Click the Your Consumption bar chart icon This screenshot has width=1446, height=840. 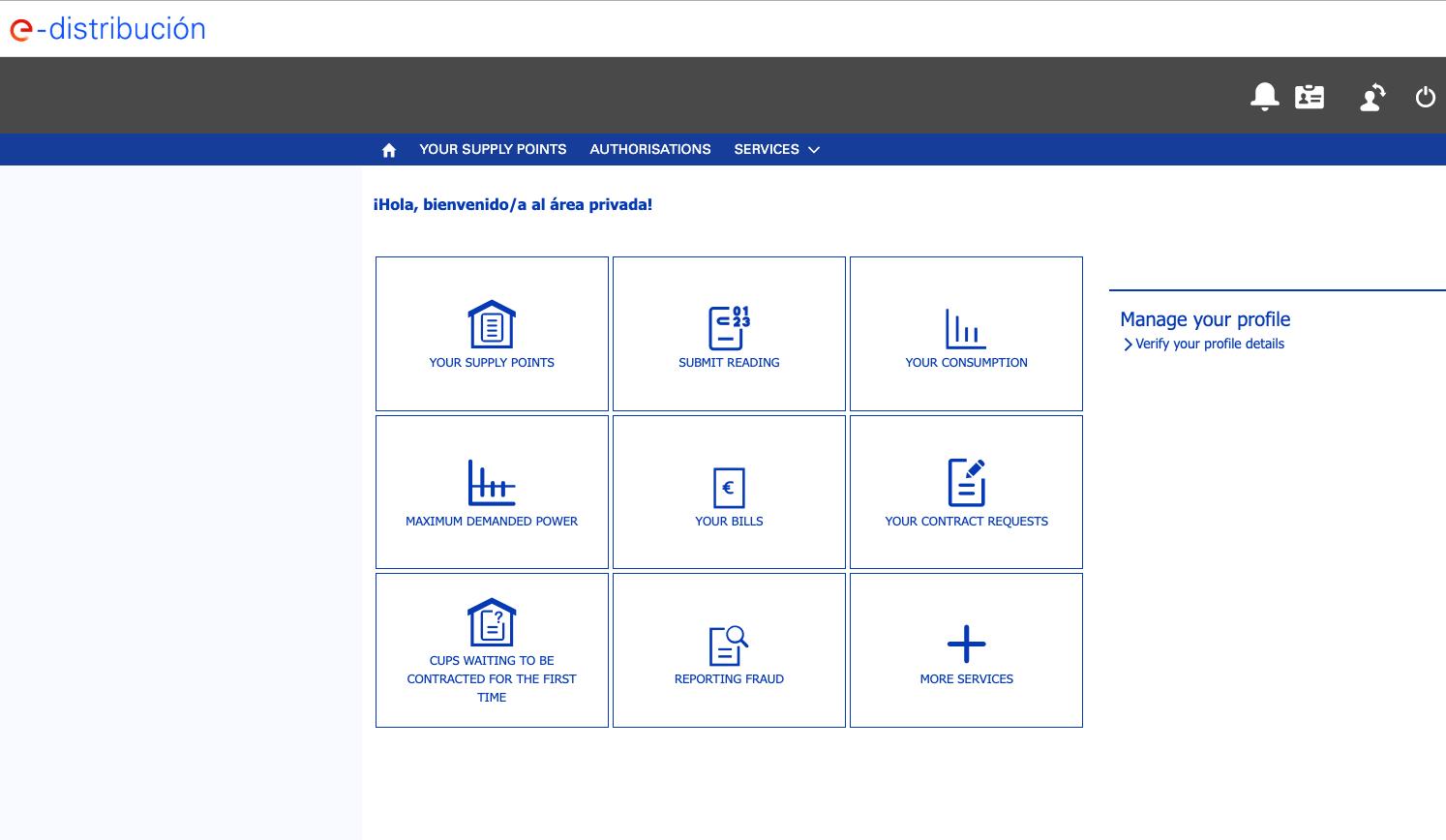966,329
